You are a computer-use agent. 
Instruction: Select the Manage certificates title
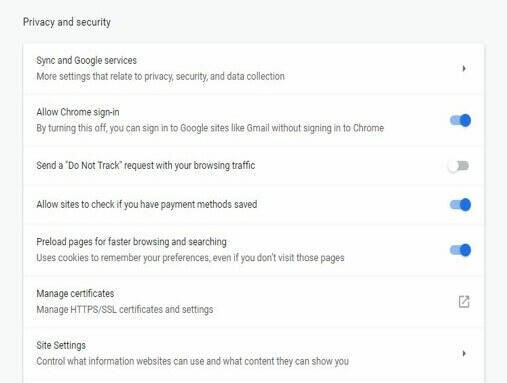click(x=75, y=294)
